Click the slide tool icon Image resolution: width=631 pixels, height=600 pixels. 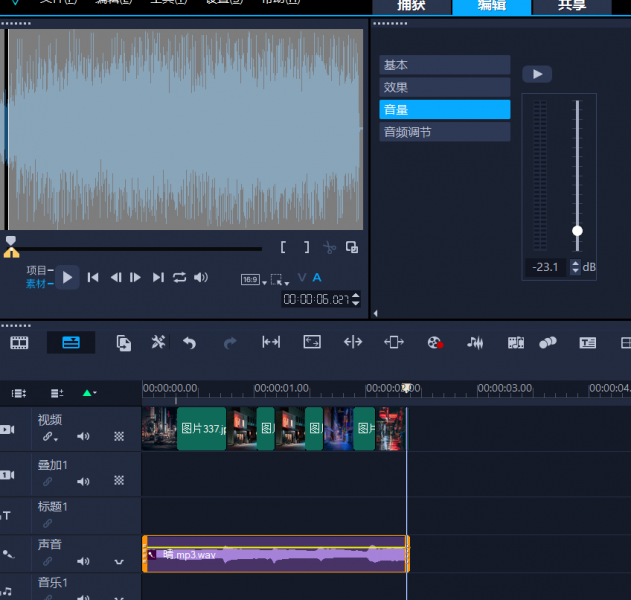[x=394, y=342]
